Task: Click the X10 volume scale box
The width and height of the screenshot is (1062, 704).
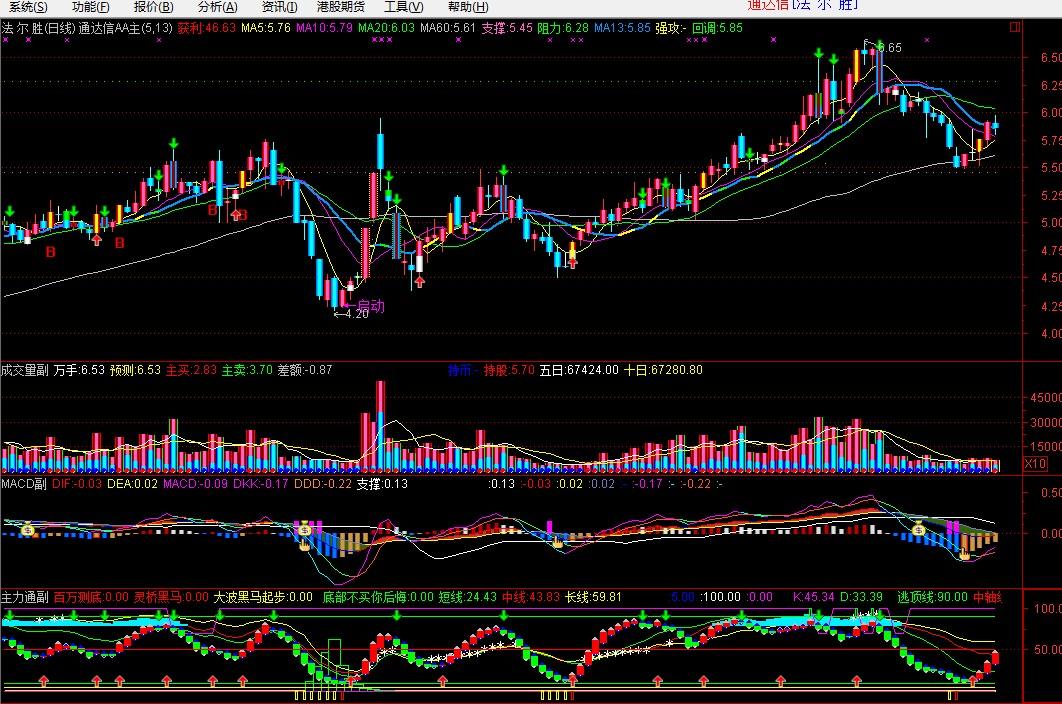Action: (x=1035, y=464)
